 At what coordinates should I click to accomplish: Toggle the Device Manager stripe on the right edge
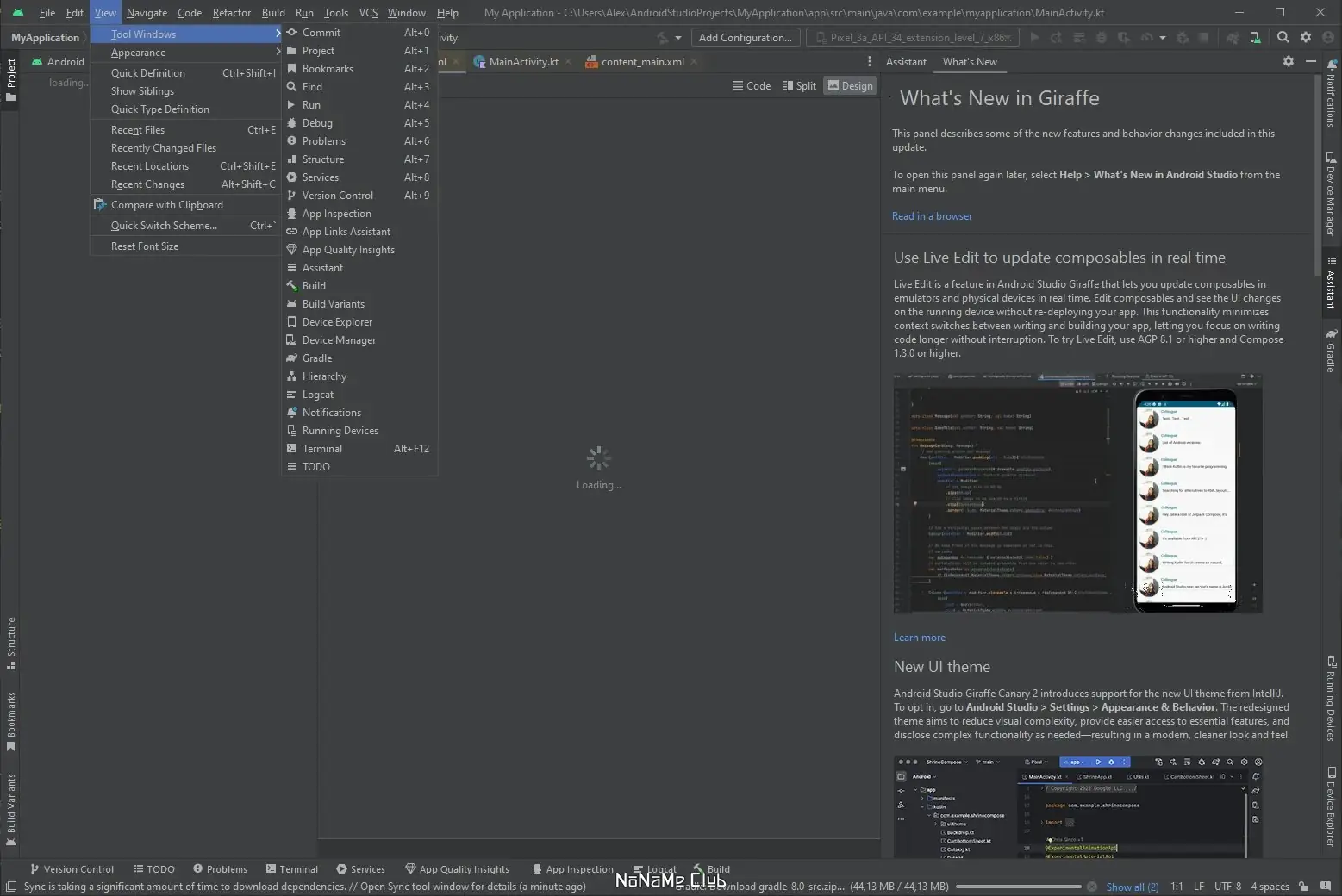(1332, 194)
